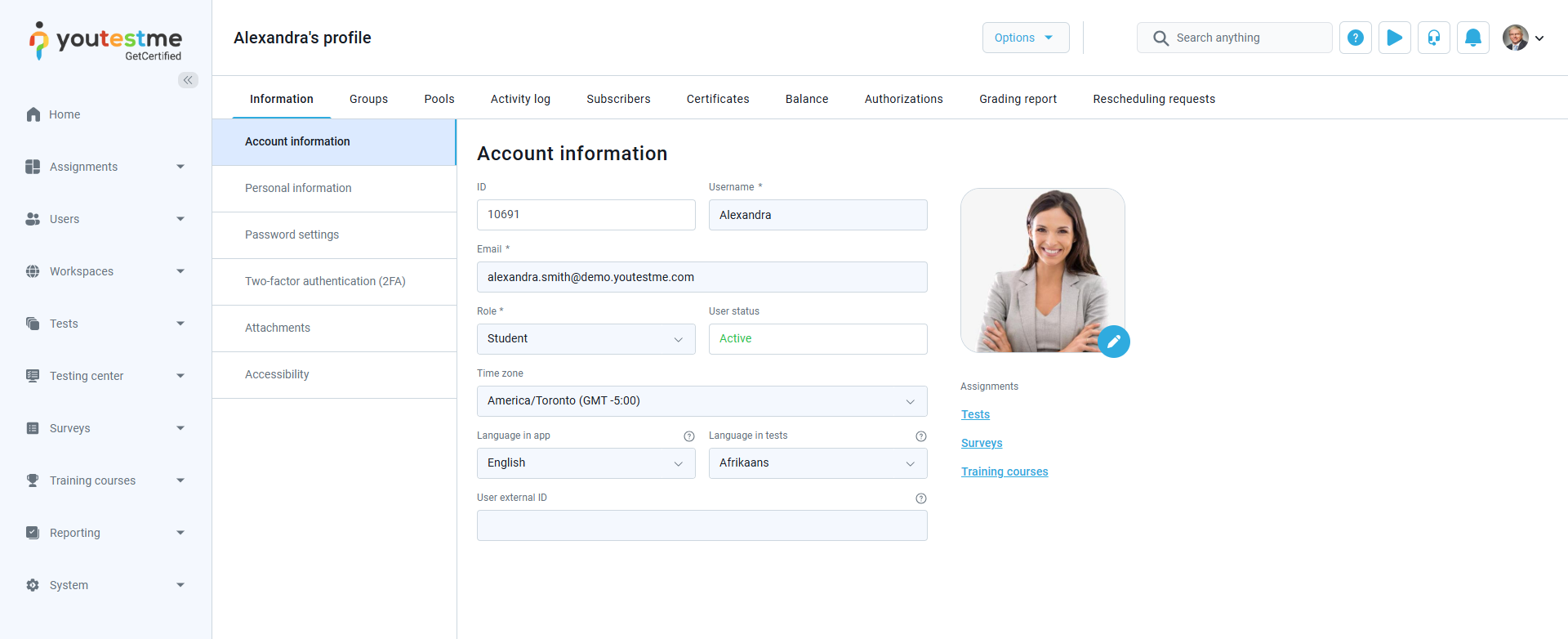
Task: Click the headset support icon
Action: click(1434, 38)
